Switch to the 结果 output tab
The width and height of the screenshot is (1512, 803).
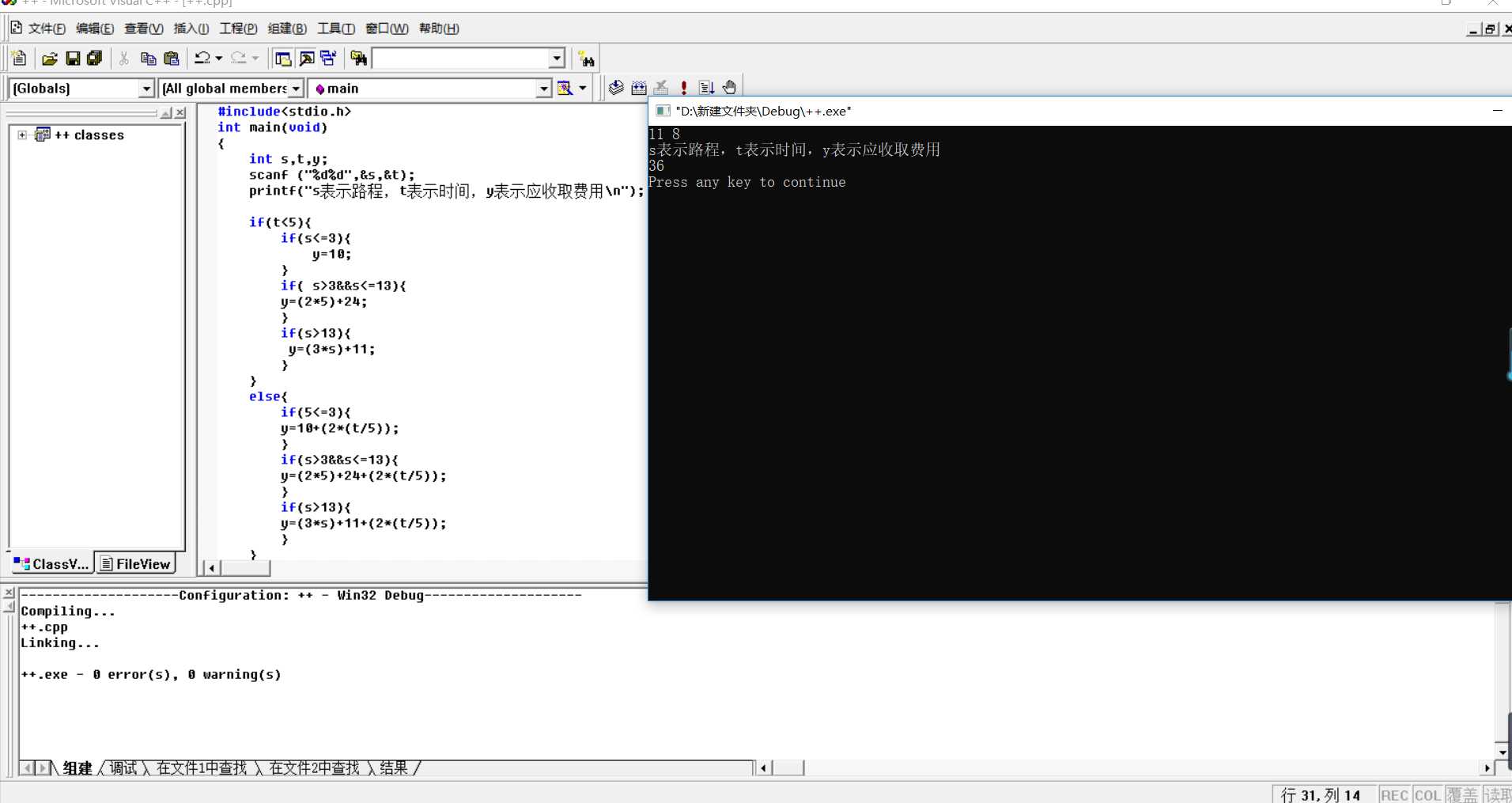tap(394, 767)
